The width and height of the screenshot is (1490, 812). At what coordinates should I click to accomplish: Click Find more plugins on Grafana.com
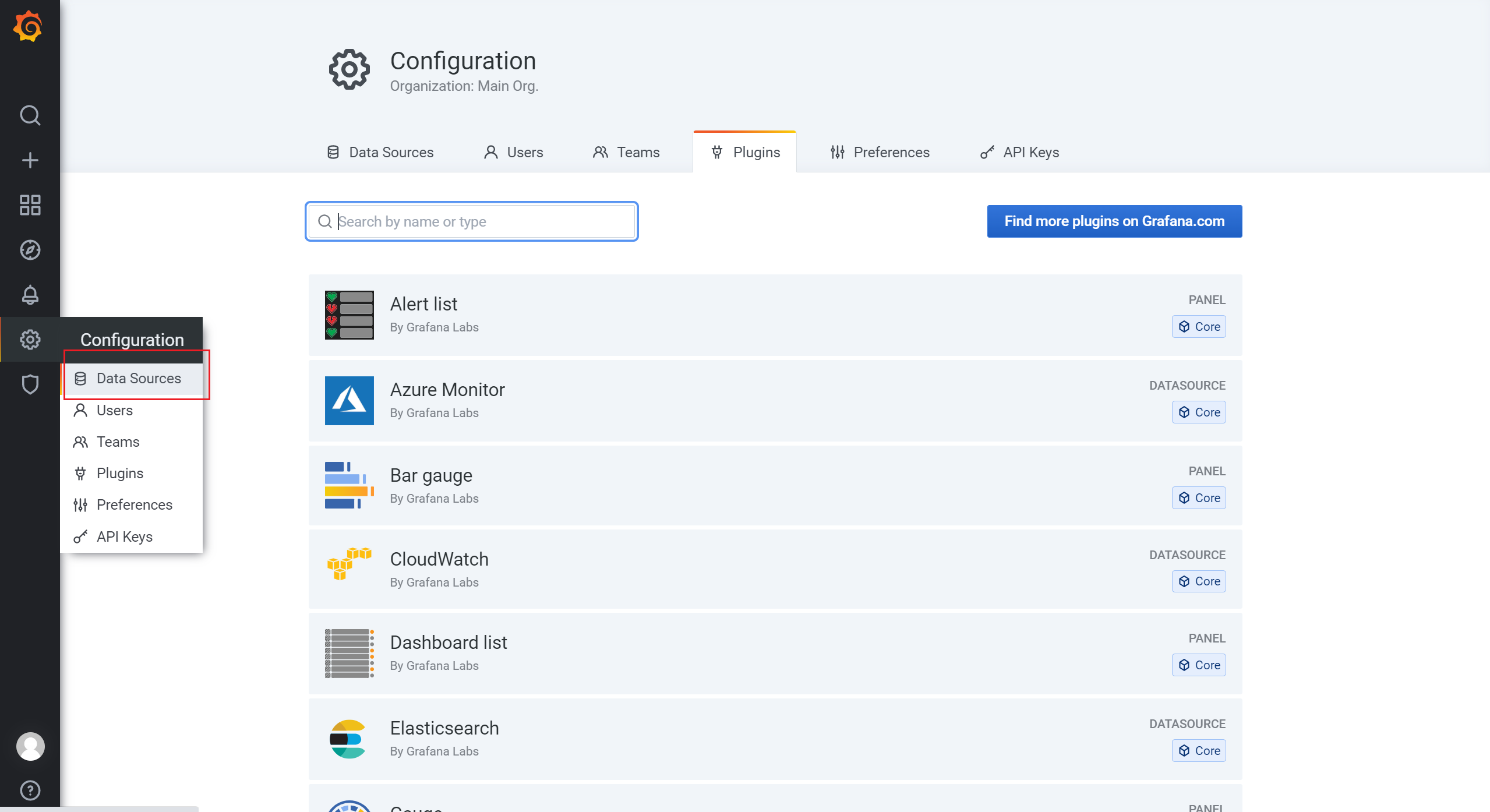coord(1114,221)
